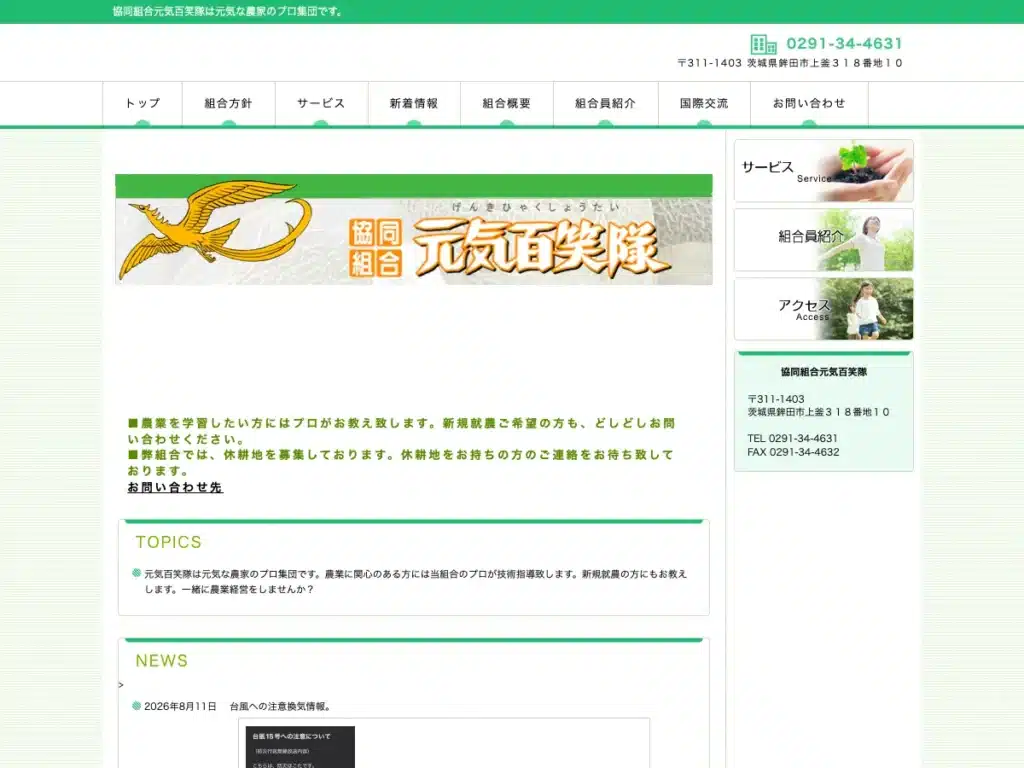
Task: Follow the お問い合わせ先 link
Action: click(175, 487)
